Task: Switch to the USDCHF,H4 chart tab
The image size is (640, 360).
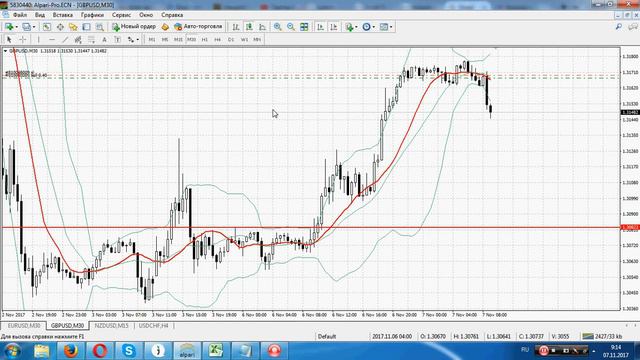Action: (153, 326)
